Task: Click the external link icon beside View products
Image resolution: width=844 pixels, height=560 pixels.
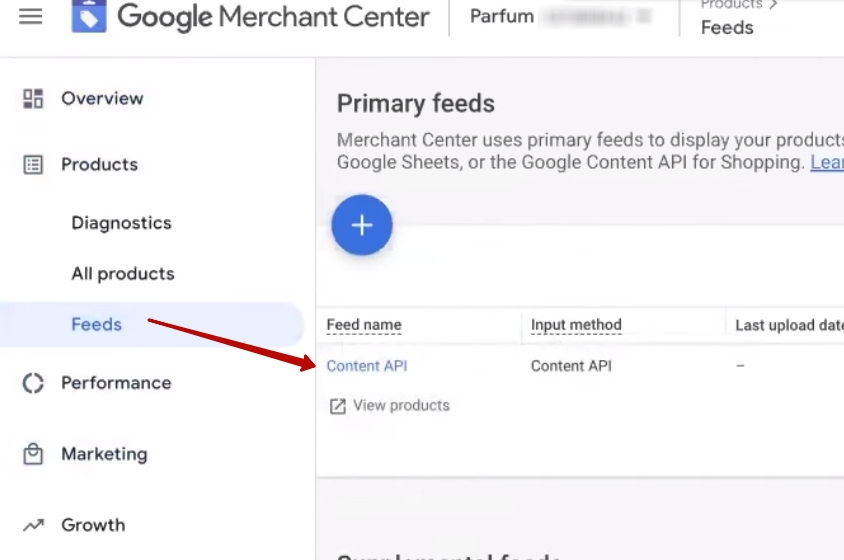Action: click(338, 406)
